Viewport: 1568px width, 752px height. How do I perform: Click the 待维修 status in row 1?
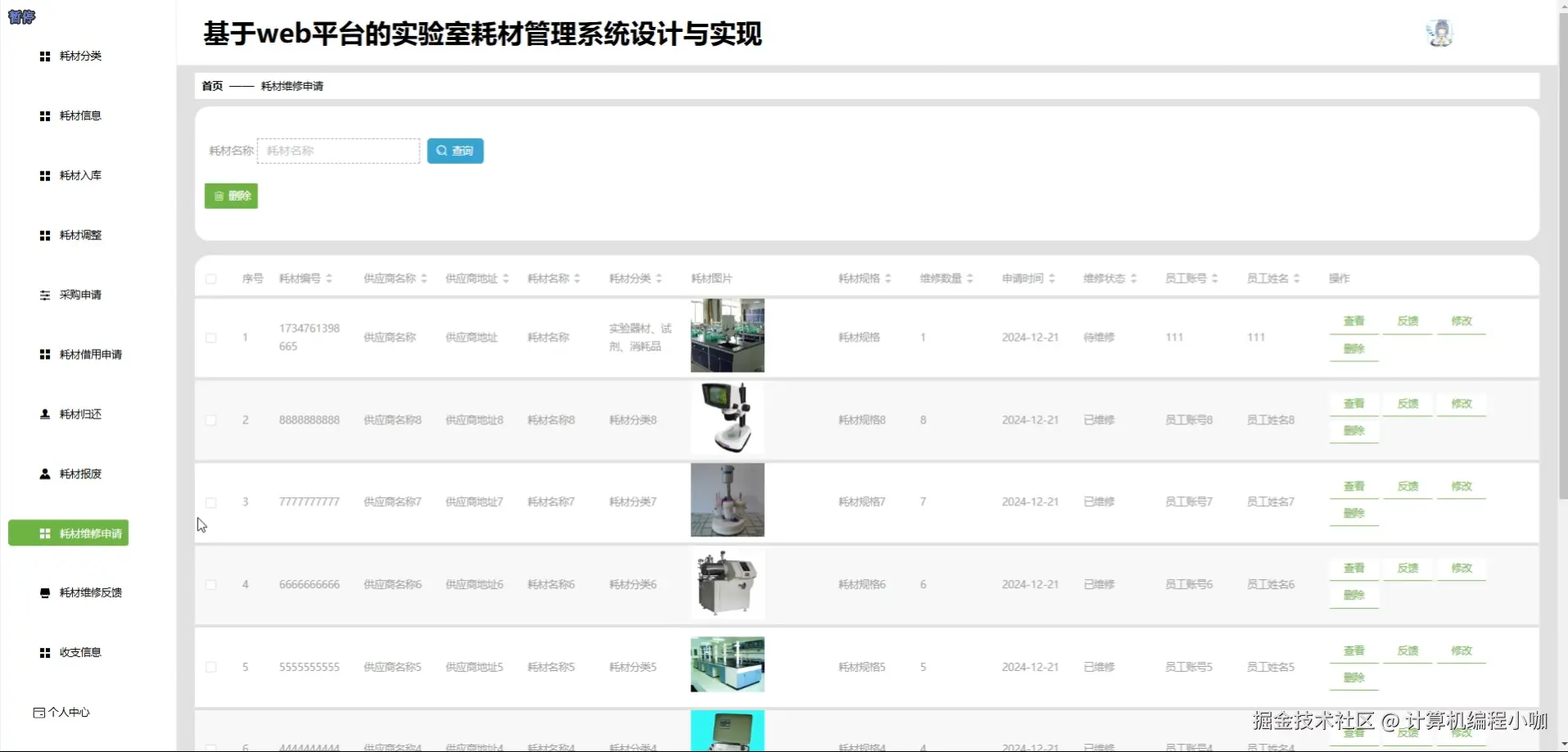point(1099,337)
